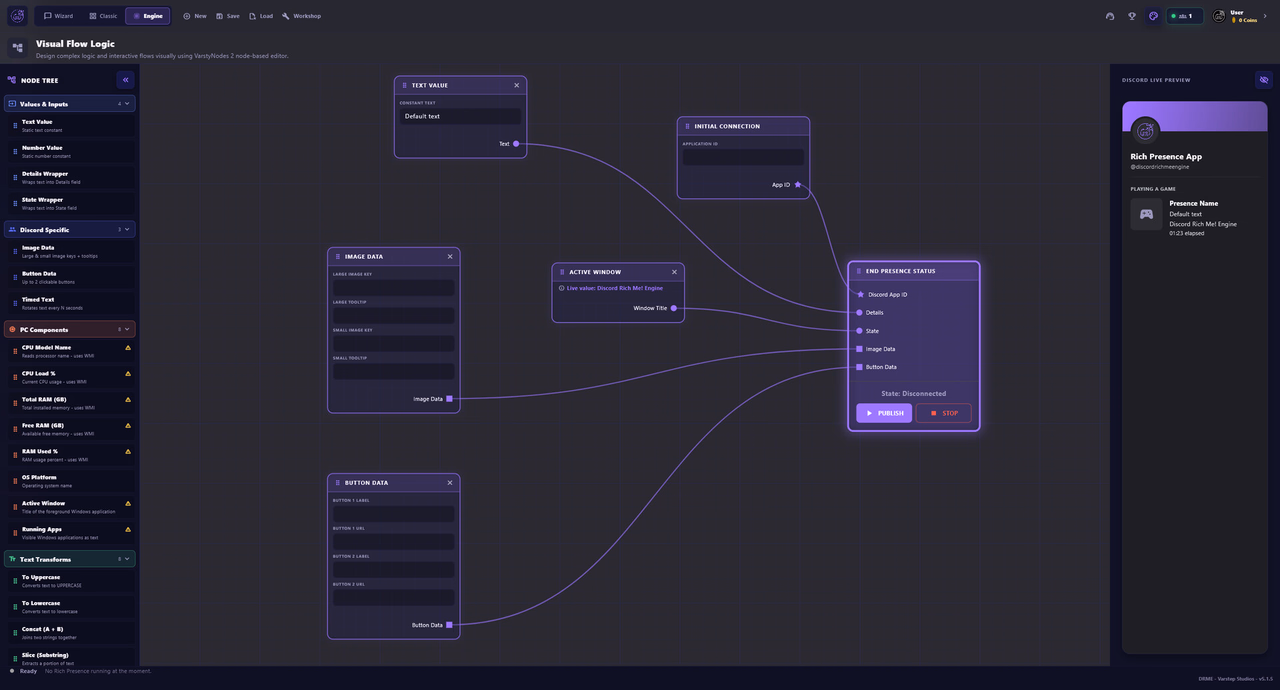Click the CPU Model Name warning icon

coord(128,348)
